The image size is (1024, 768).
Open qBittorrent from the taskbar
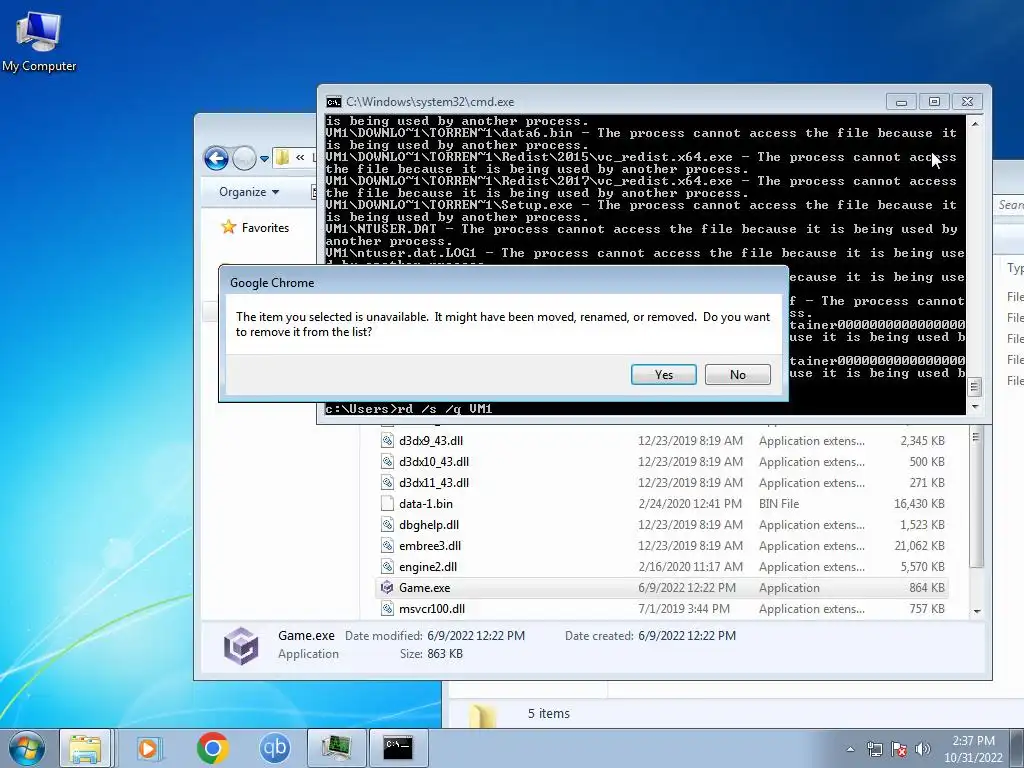click(274, 748)
